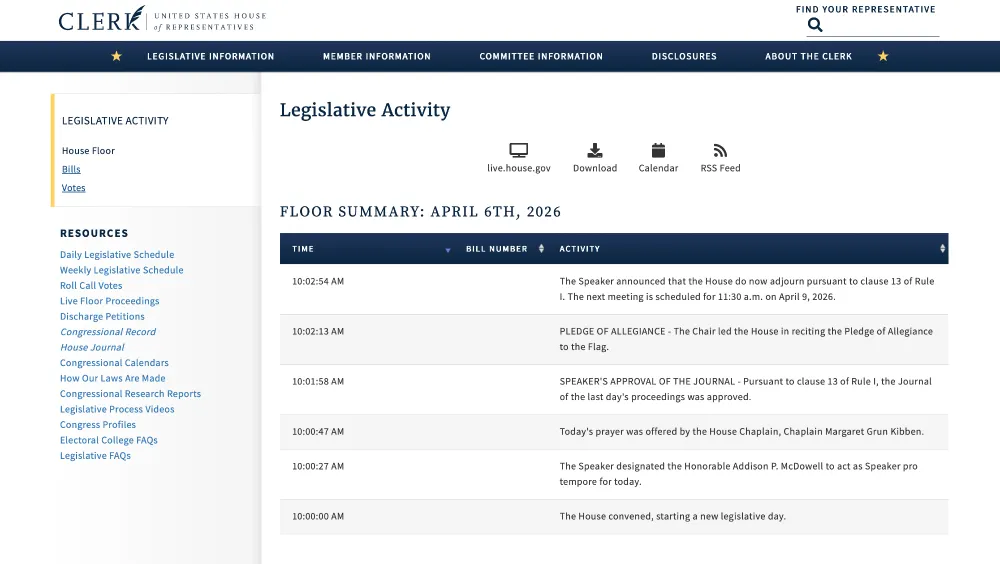This screenshot has height=564, width=1000.
Task: Click the search magnifying glass icon
Action: pyautogui.click(x=815, y=25)
